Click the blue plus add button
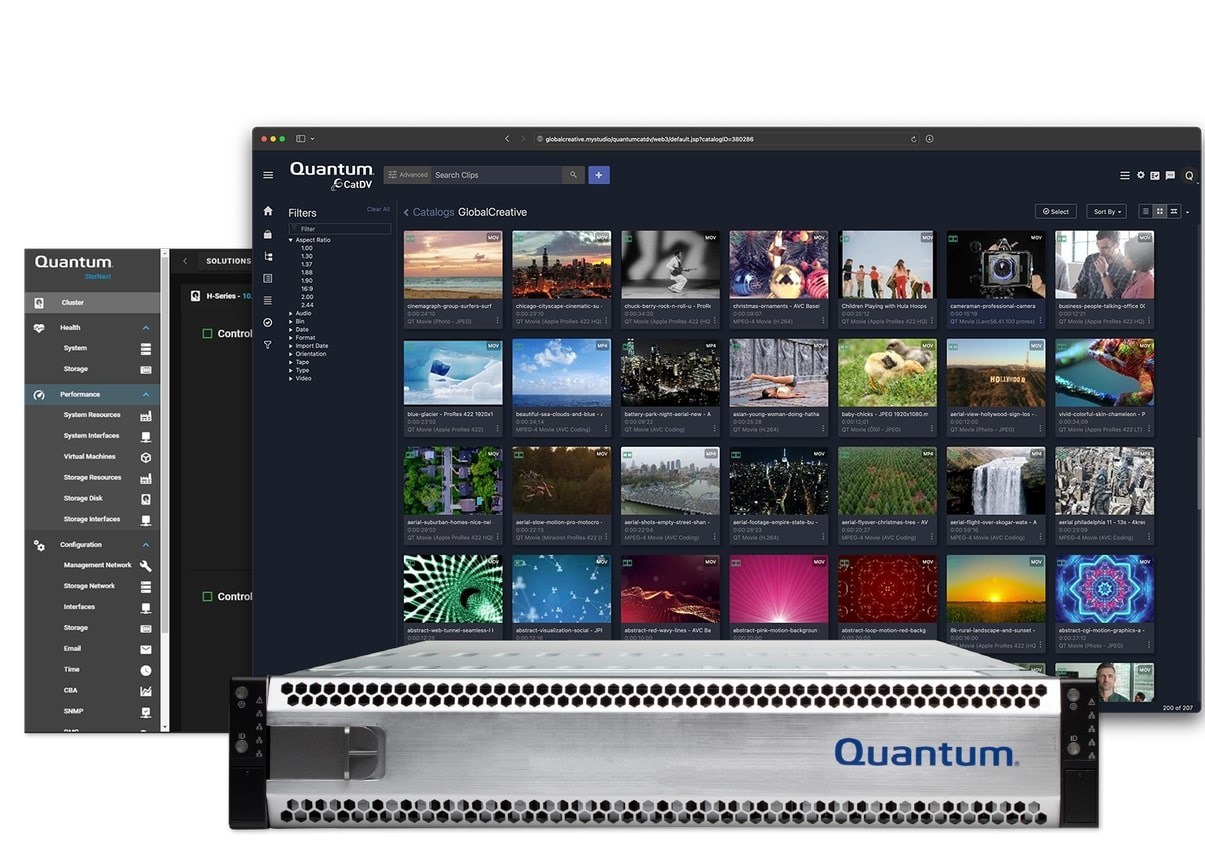Image resolution: width=1205 pixels, height=848 pixels. click(599, 175)
